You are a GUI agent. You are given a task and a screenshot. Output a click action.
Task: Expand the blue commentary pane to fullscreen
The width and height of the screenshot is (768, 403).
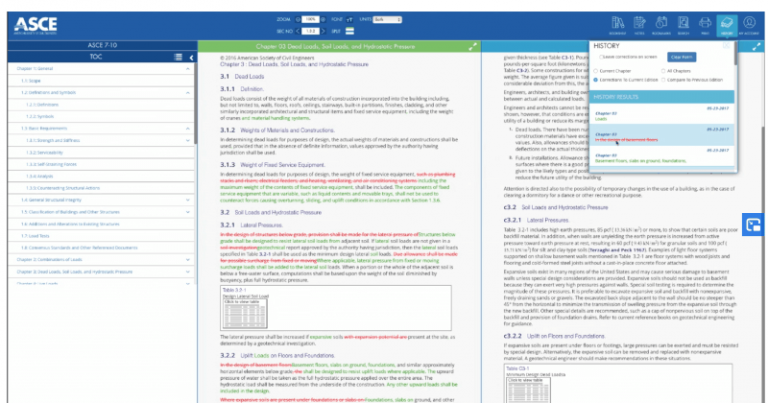pyautogui.click(x=757, y=47)
